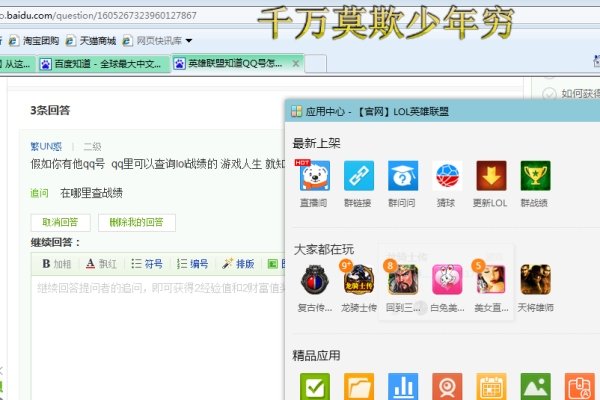Open the 回到三... game icon
This screenshot has height=400, width=600.
coord(403,279)
